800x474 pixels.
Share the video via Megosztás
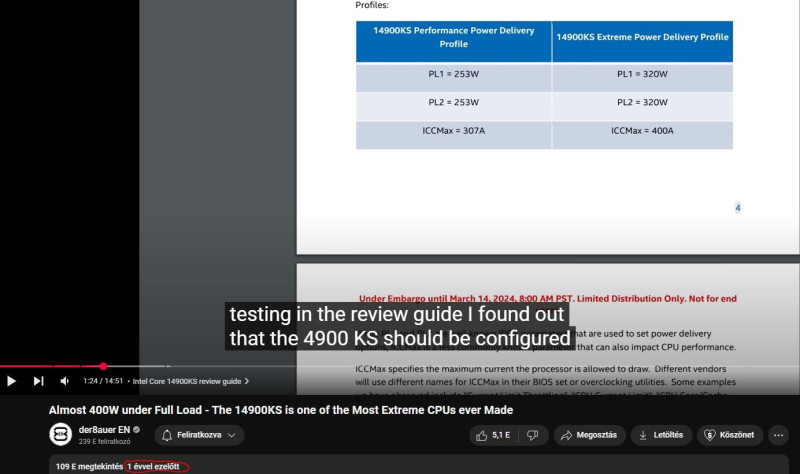[x=589, y=435]
